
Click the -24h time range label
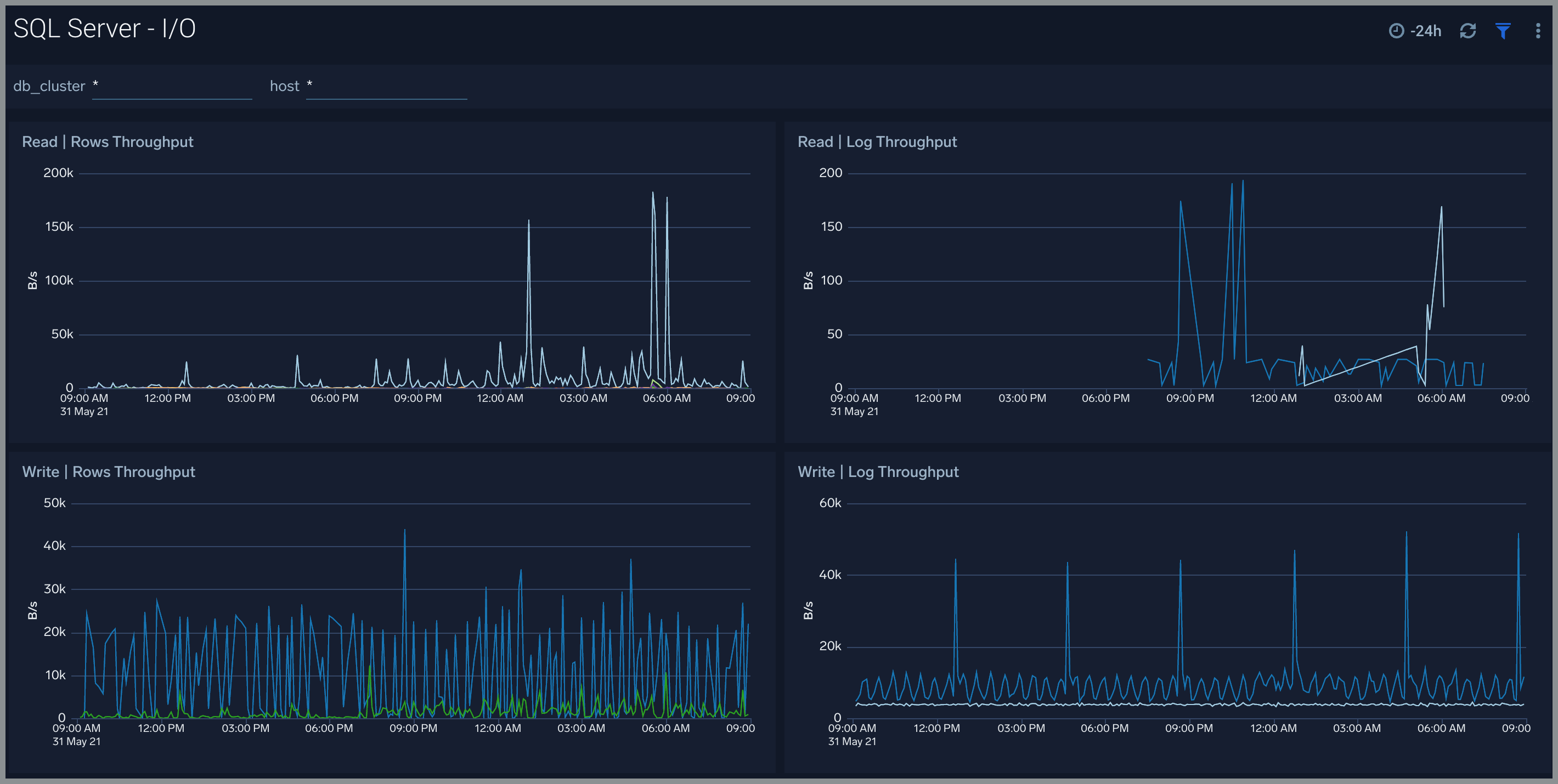pos(1427,30)
